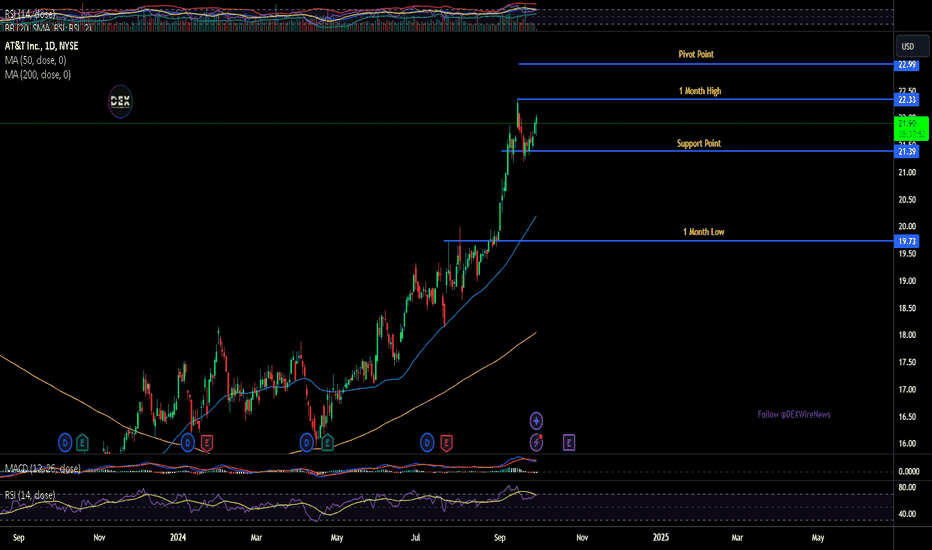This screenshot has height=550, width=932.
Task: Click the 21.39 support price label
Action: point(906,152)
